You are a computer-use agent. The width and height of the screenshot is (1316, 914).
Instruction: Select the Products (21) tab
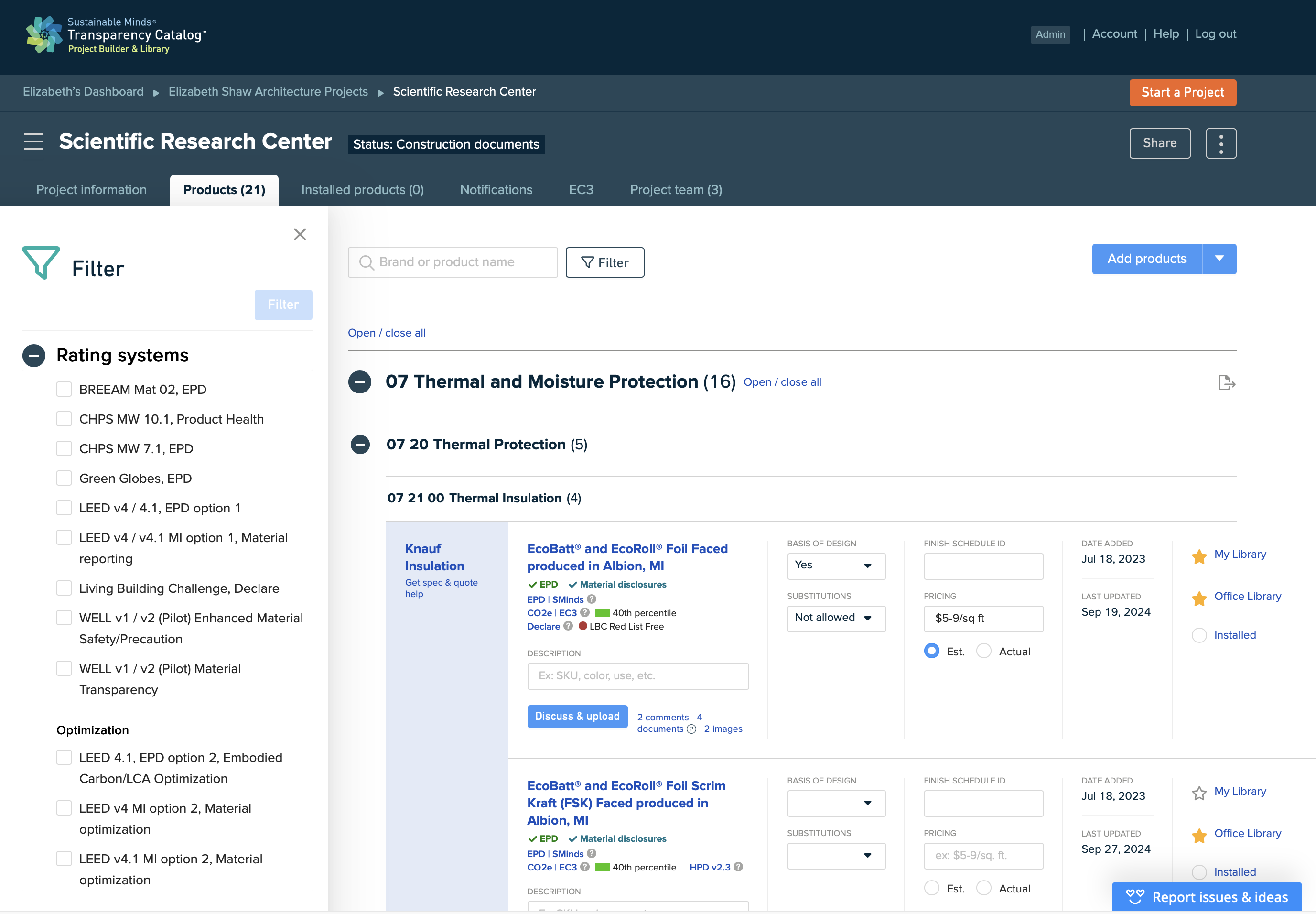(224, 190)
